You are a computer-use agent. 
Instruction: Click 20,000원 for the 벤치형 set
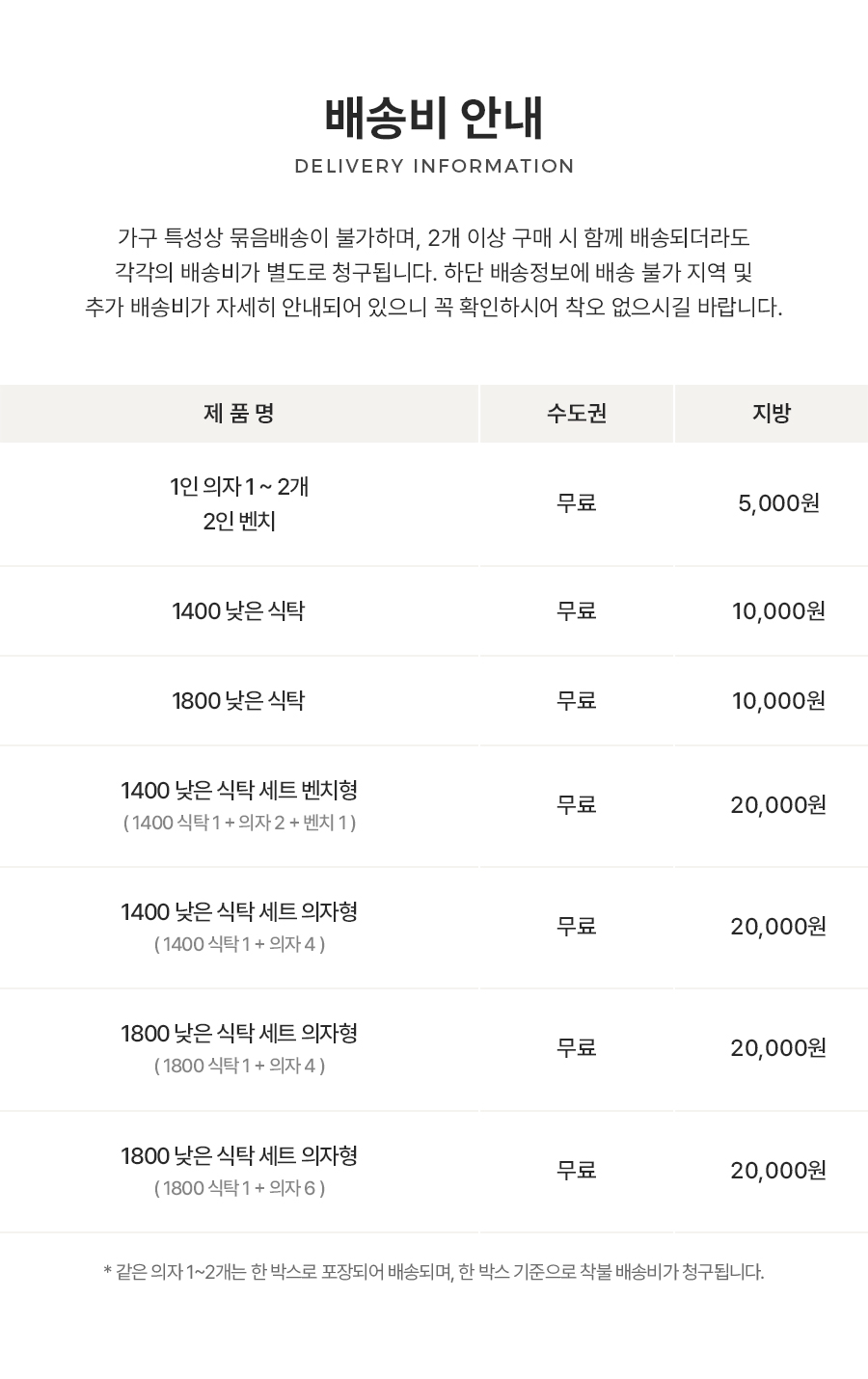coord(778,805)
